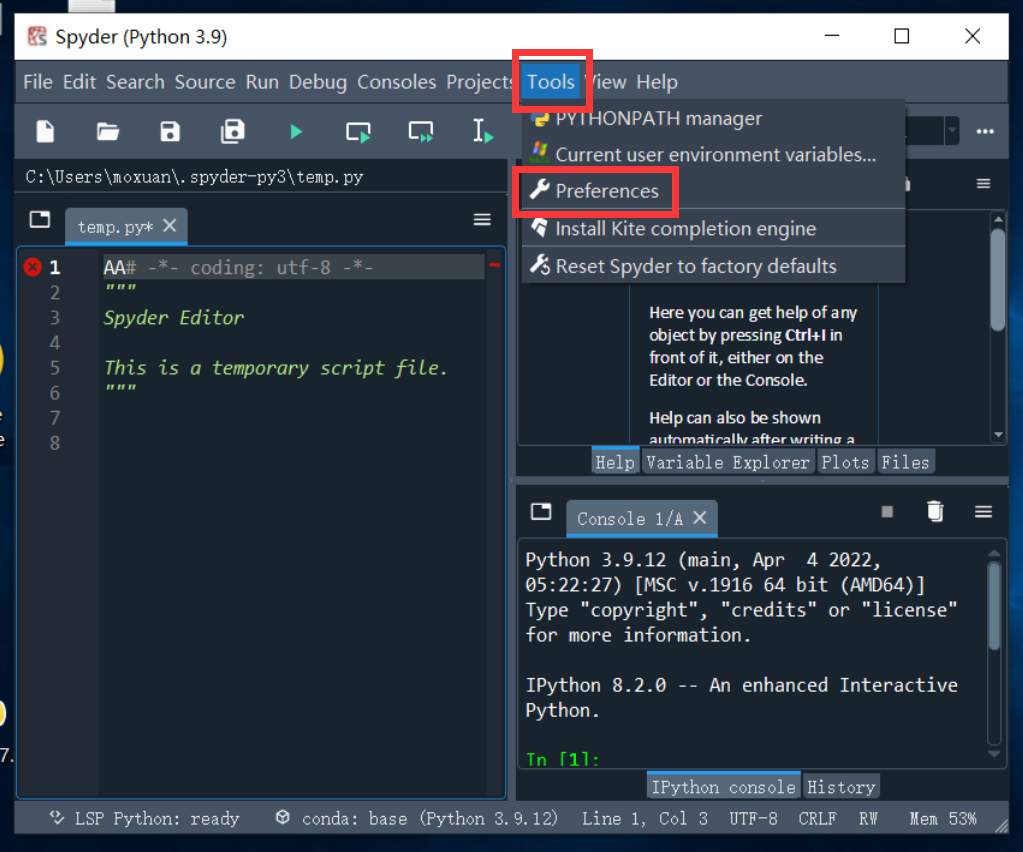Run selection or current line
Screen dimensions: 1023x852
483,131
